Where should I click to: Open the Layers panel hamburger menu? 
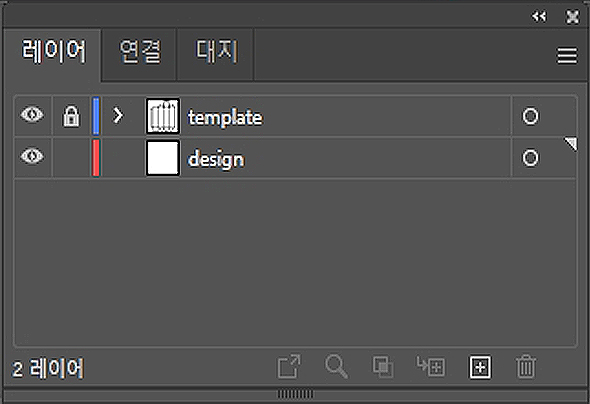[567, 56]
